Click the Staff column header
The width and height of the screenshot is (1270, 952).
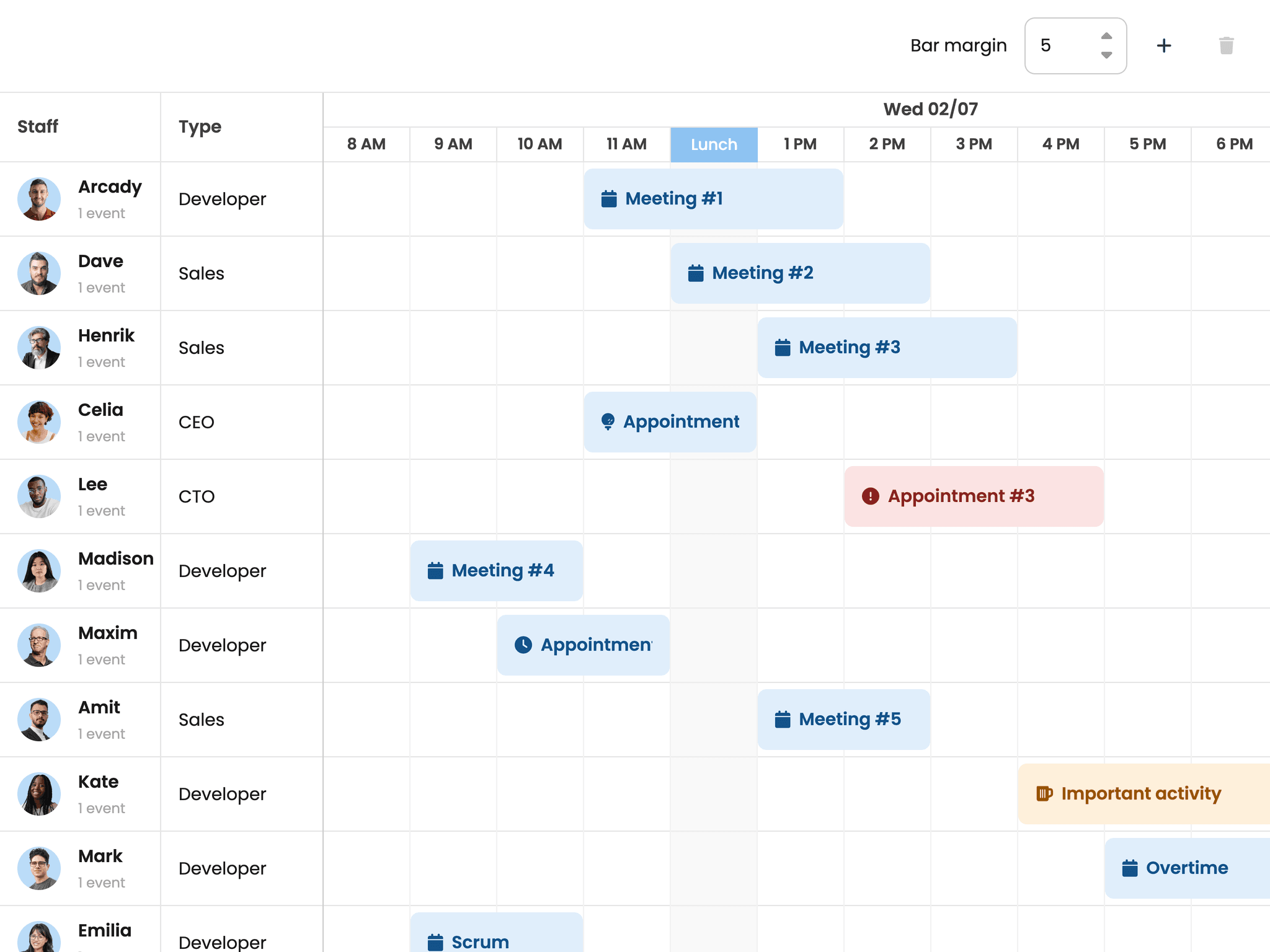tap(37, 126)
